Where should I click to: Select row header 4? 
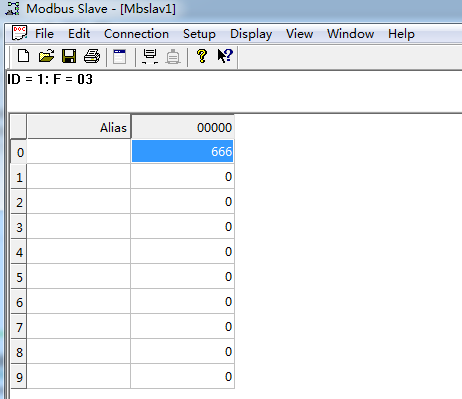point(19,252)
